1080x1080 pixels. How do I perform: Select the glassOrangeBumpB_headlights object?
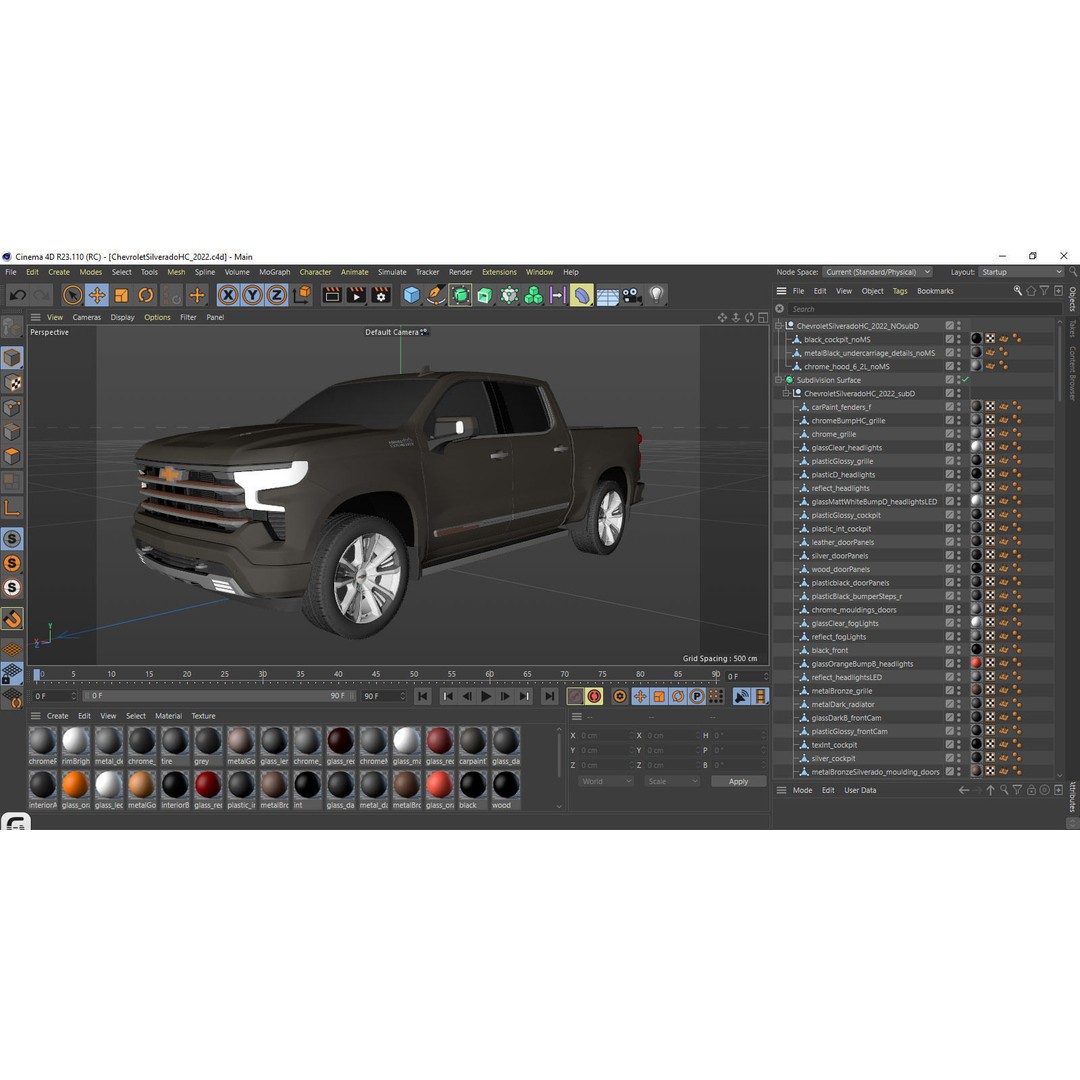pyautogui.click(x=862, y=664)
